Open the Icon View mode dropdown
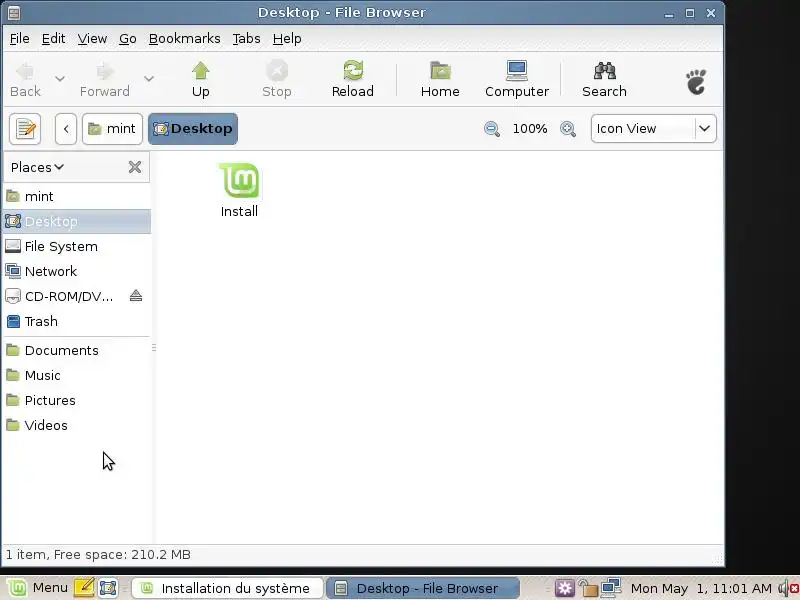 point(654,129)
